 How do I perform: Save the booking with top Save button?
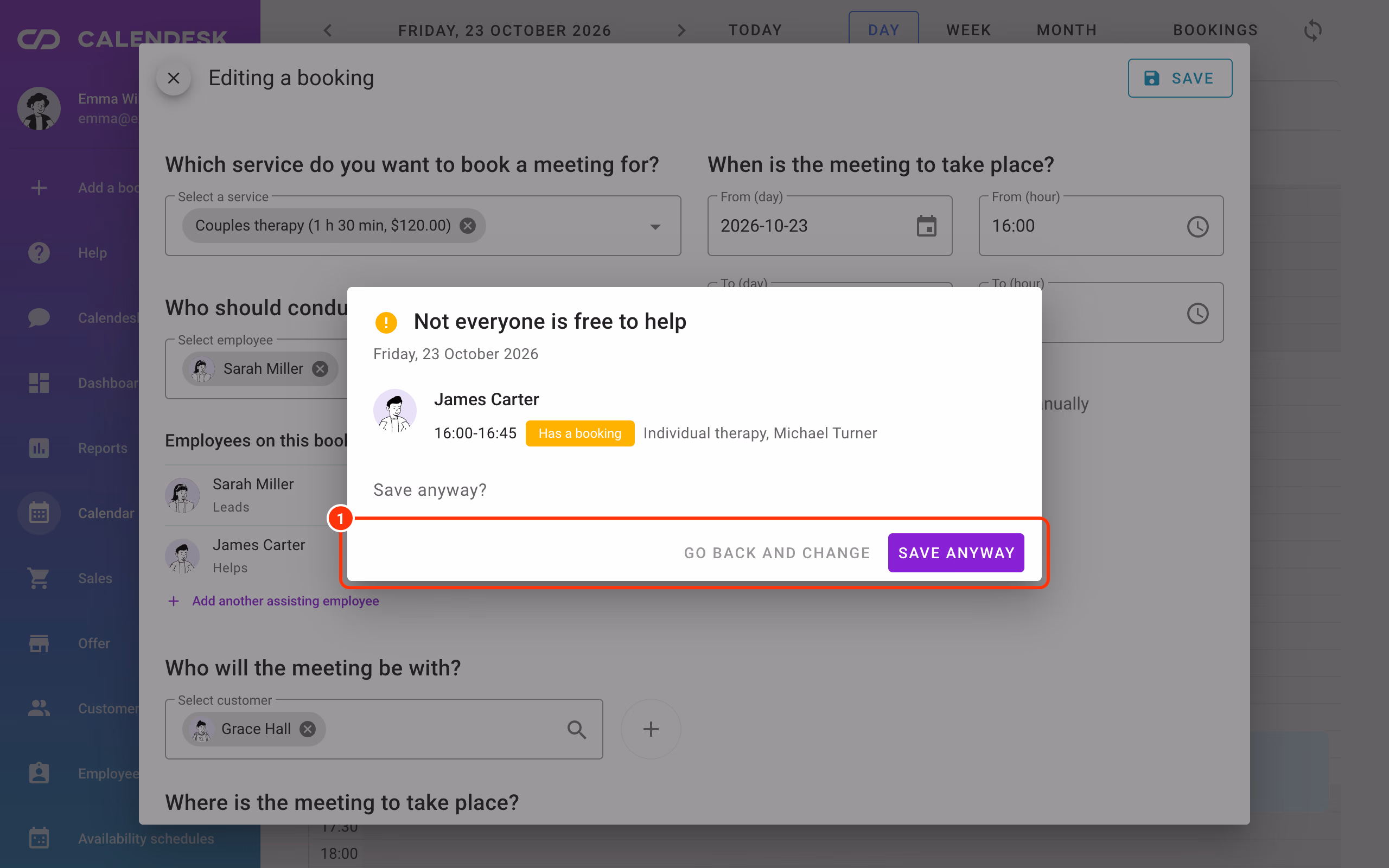(1180, 78)
